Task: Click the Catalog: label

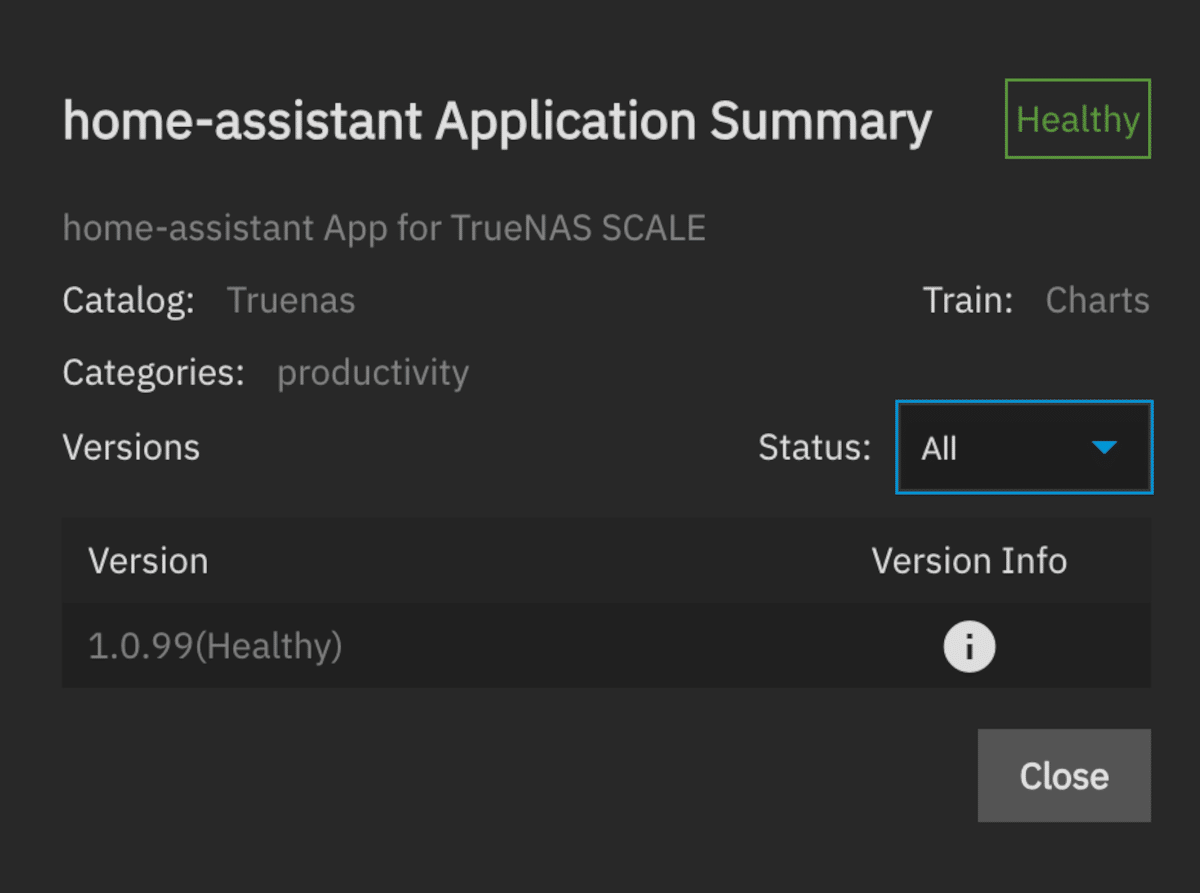Action: pos(128,300)
